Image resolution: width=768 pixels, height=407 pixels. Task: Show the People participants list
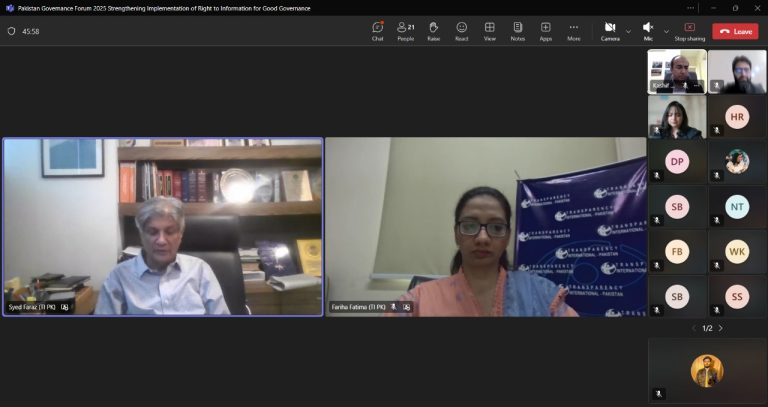click(405, 30)
